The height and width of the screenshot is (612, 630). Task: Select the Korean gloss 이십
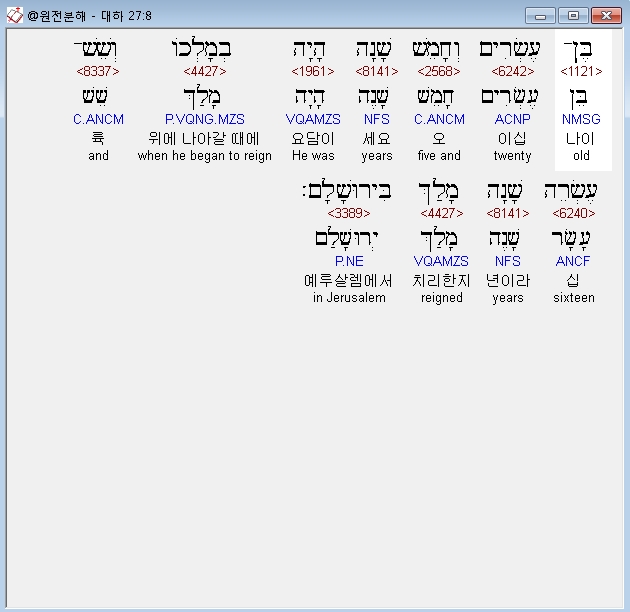point(512,139)
